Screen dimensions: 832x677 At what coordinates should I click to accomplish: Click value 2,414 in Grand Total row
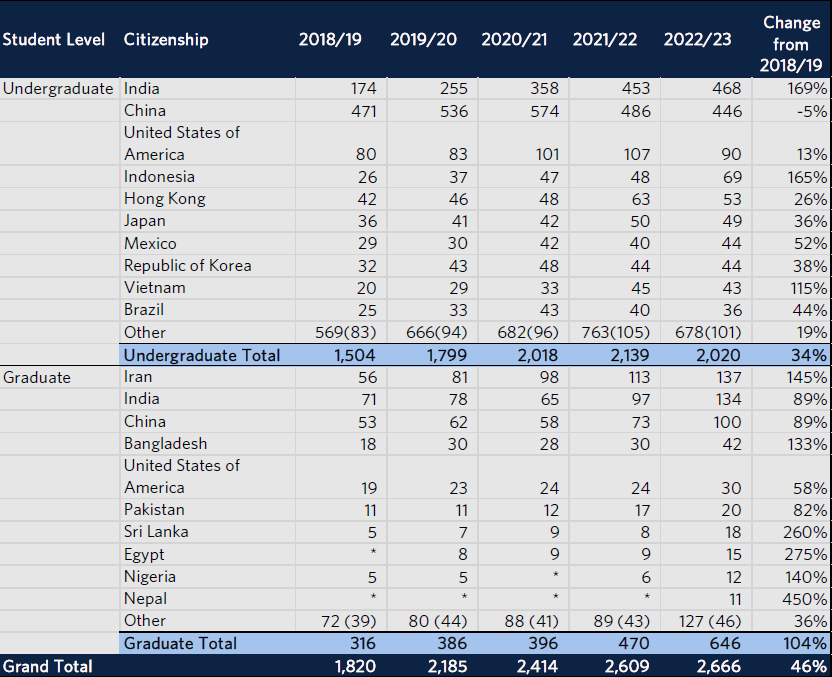tap(536, 666)
